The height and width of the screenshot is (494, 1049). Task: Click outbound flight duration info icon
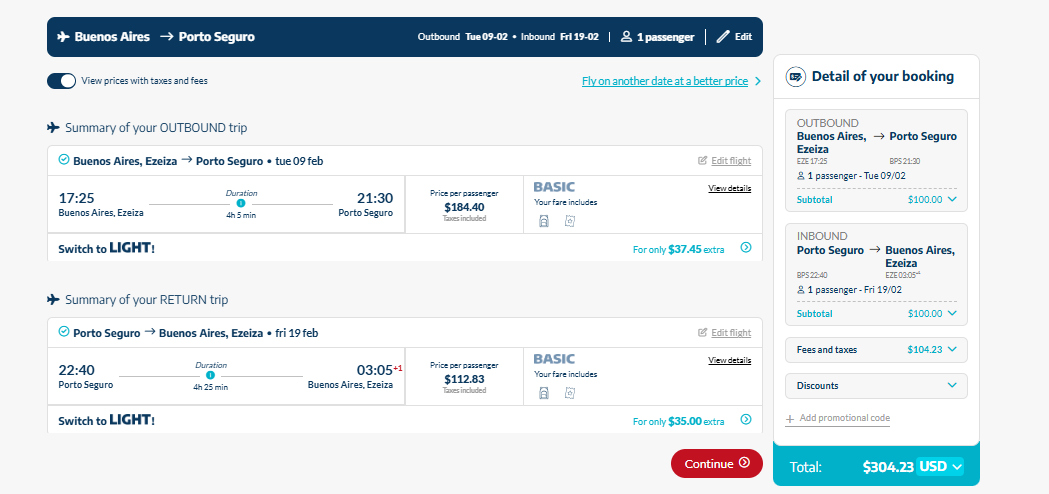[x=241, y=203]
